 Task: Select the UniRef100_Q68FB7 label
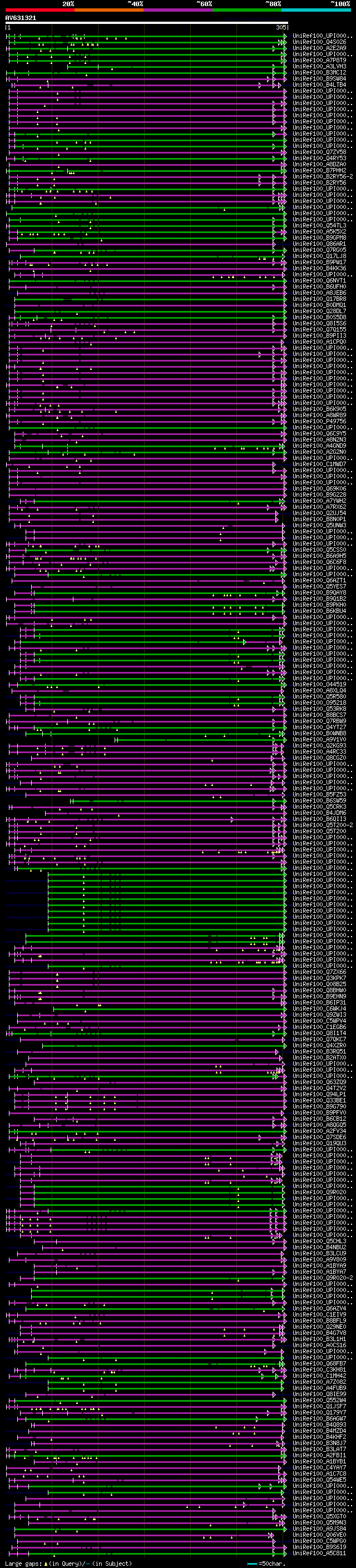[x=319, y=1363]
